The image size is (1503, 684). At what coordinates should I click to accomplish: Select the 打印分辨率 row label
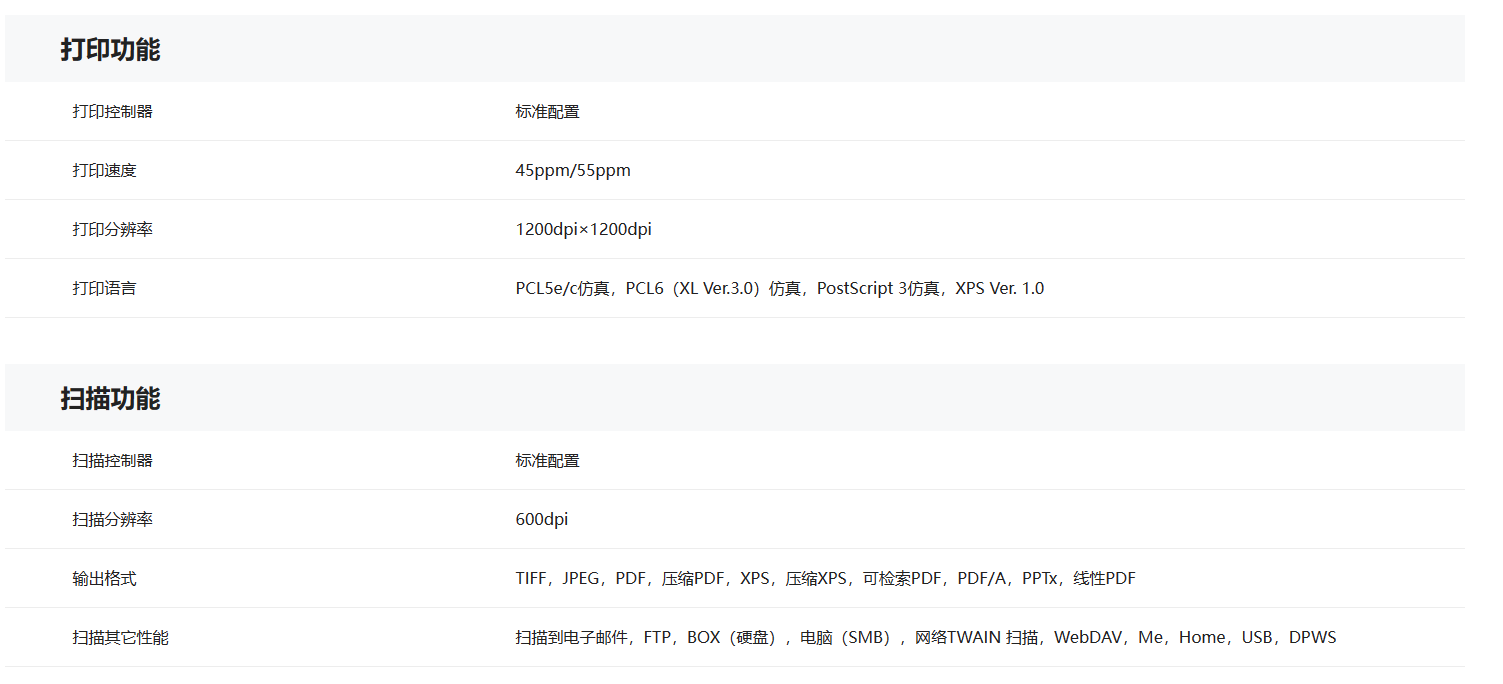pyautogui.click(x=112, y=230)
